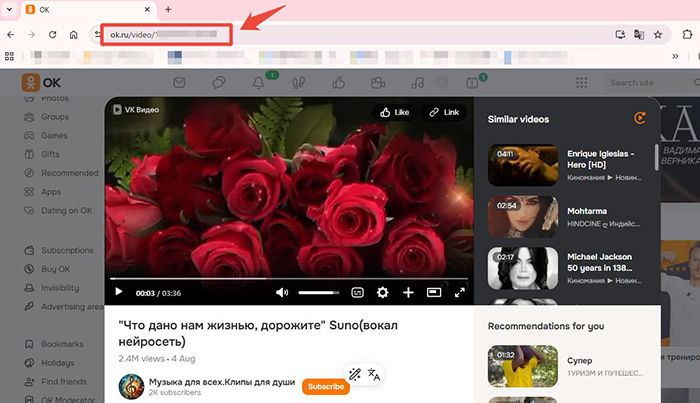Reload the page with refresh icon
Screen dimensions: 700x403
52,34
